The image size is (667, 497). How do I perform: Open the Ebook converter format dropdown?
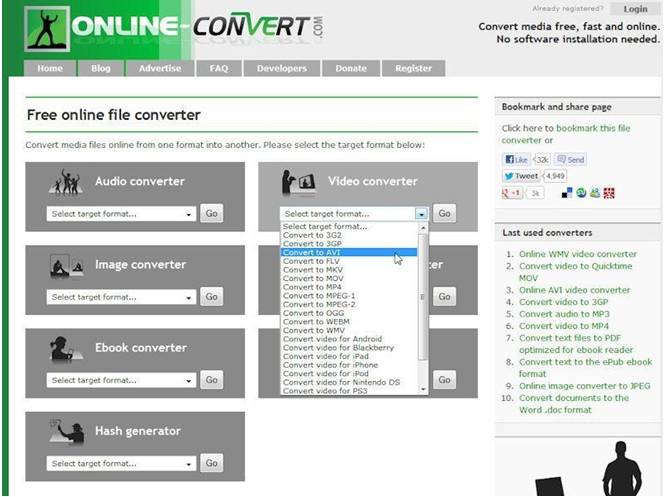[x=121, y=380]
